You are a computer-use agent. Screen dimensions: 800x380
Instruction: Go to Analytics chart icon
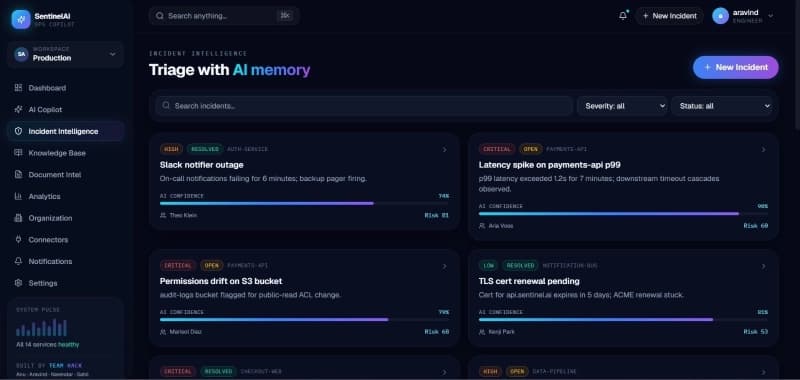point(18,196)
